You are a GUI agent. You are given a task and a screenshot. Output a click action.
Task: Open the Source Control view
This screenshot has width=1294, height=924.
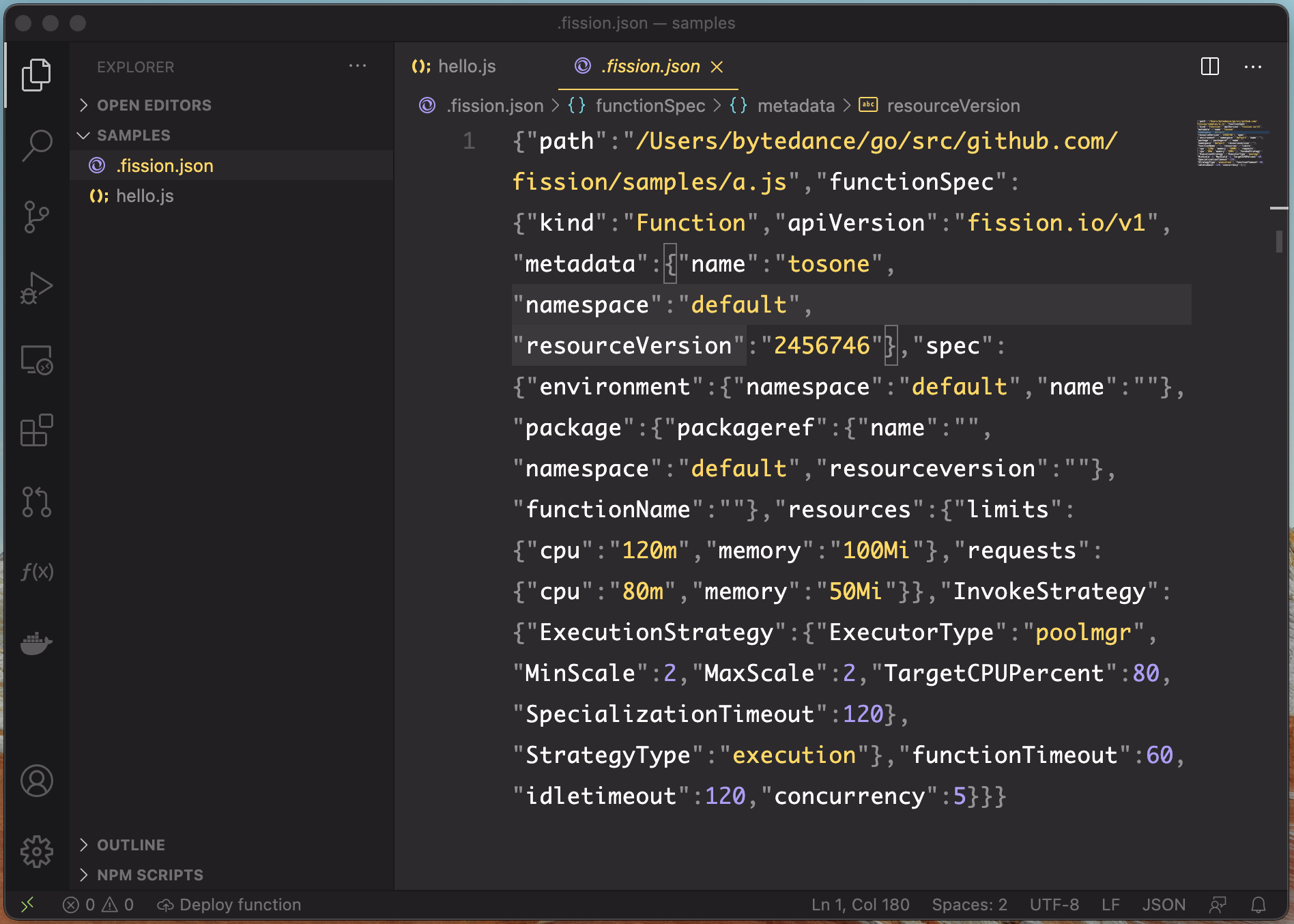coord(37,217)
